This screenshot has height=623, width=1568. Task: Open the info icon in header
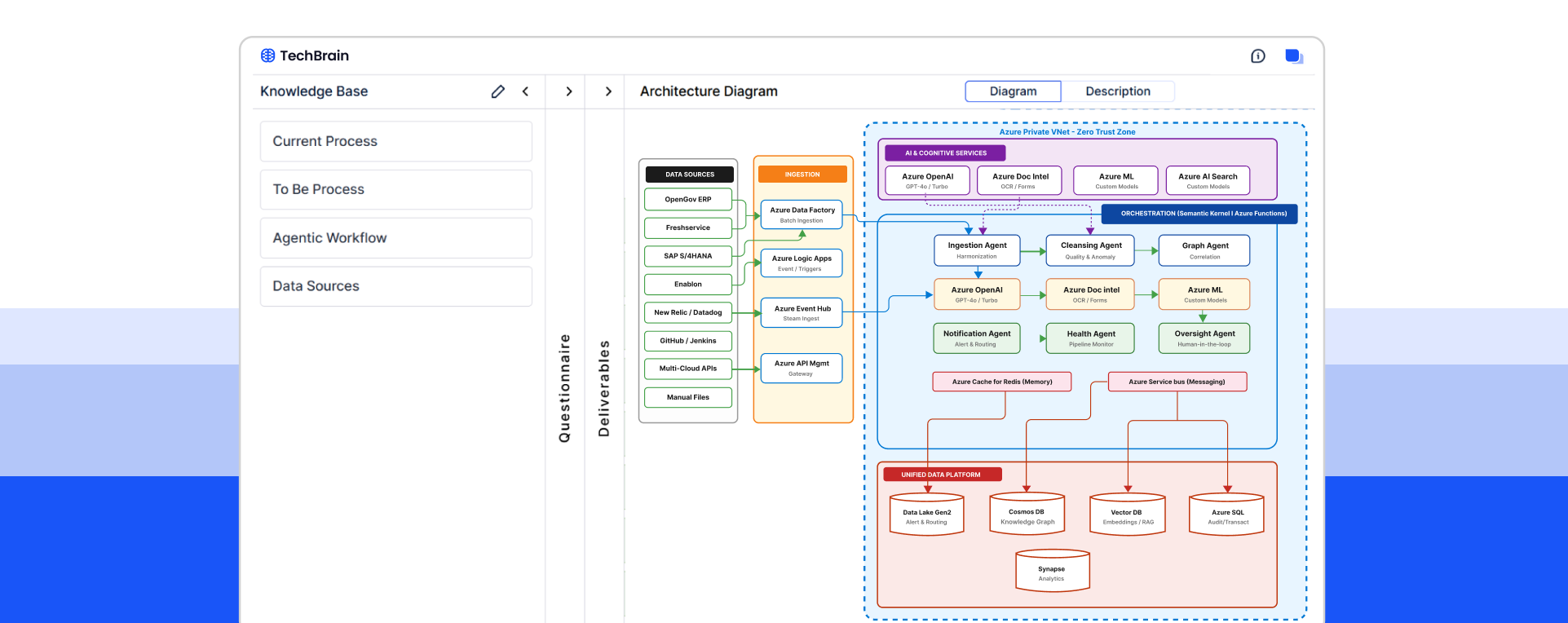tap(1257, 55)
